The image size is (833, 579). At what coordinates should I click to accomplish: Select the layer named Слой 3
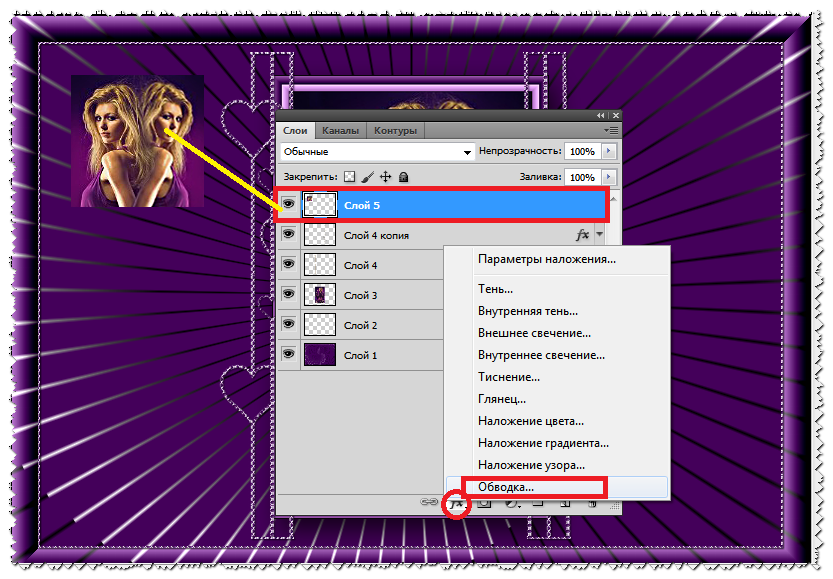coord(361,295)
